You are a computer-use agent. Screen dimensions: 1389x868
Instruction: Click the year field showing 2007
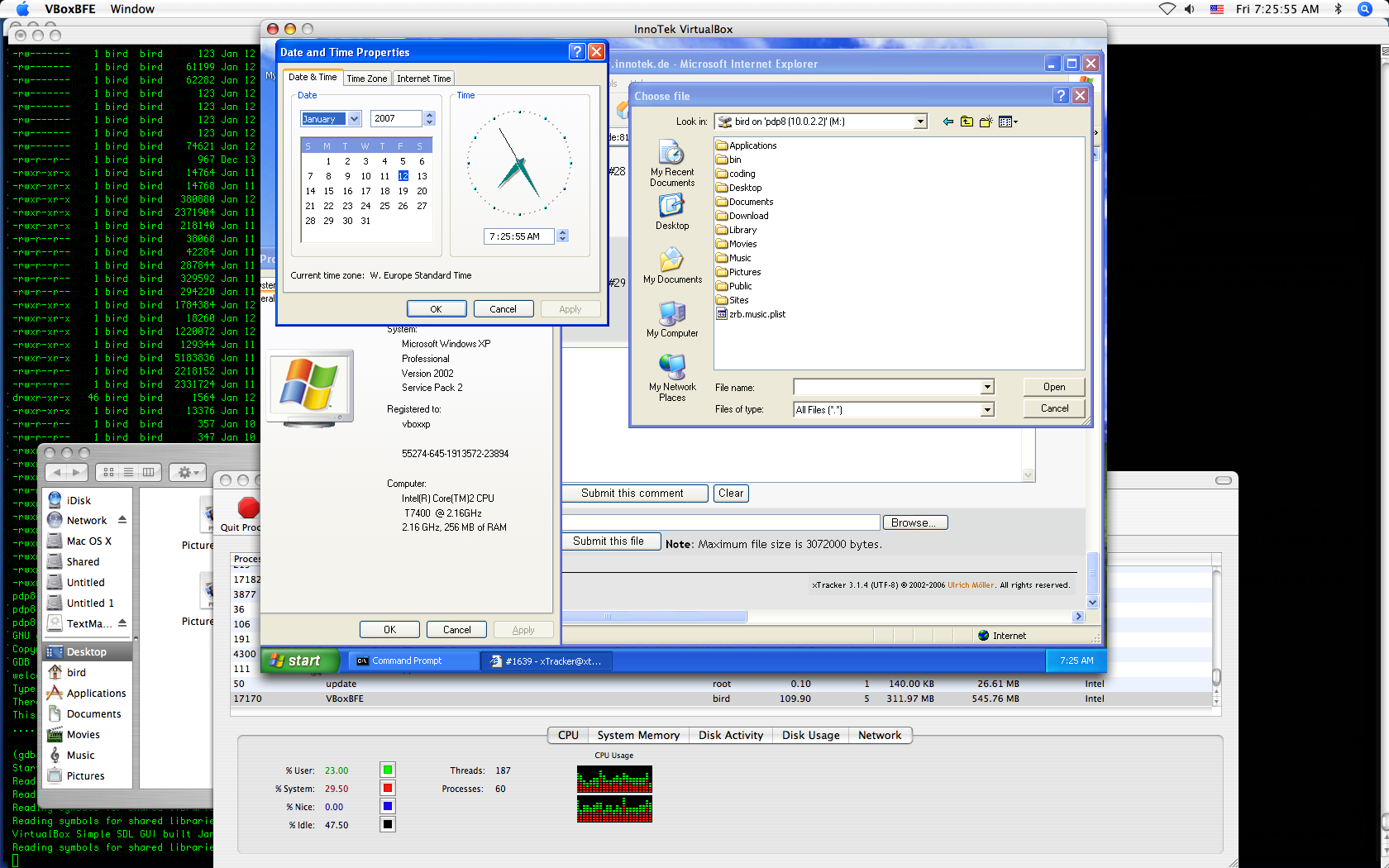point(396,119)
